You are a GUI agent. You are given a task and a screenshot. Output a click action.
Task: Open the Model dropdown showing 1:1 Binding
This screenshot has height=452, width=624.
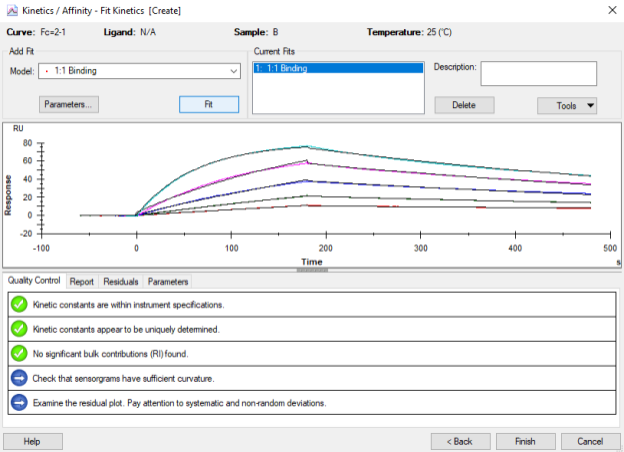(x=139, y=72)
